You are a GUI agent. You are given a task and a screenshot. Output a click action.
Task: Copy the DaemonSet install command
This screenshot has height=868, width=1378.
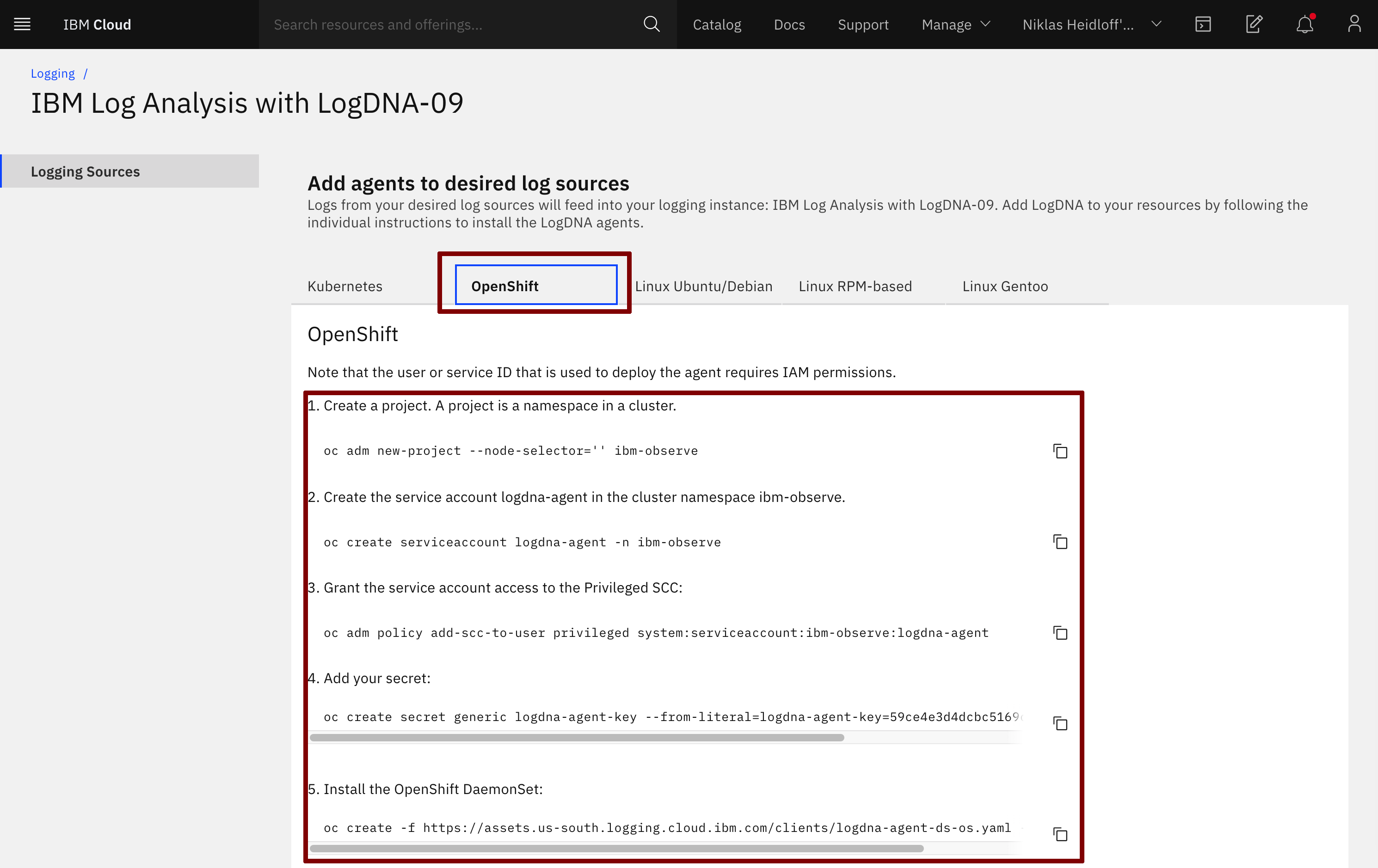(x=1060, y=834)
